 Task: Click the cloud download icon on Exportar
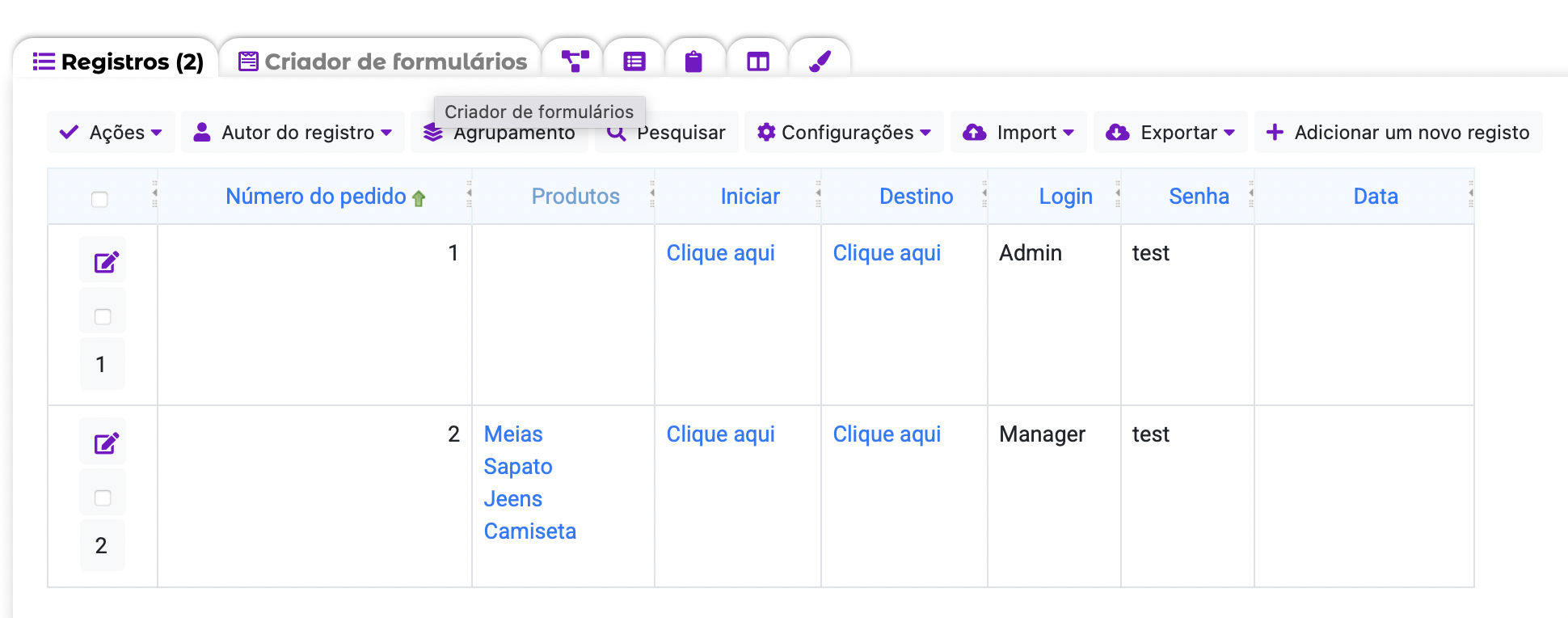click(x=1118, y=132)
